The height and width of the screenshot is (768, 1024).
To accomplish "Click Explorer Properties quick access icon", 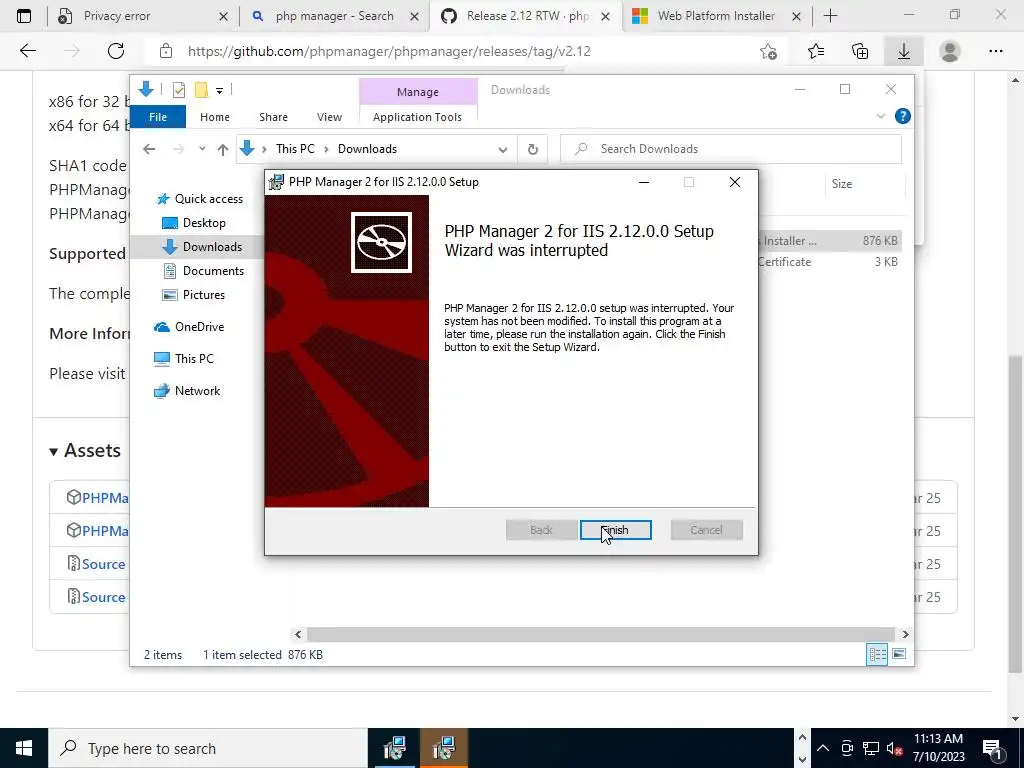I will 178,90.
